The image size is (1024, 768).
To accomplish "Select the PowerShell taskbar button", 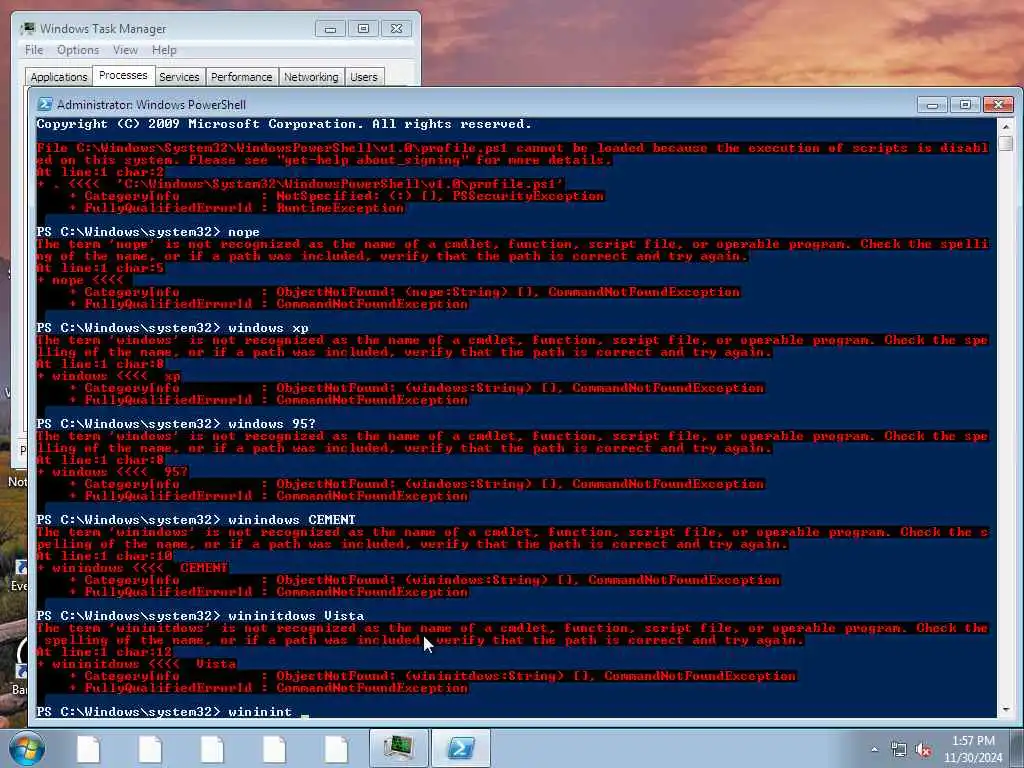I will coord(460,748).
